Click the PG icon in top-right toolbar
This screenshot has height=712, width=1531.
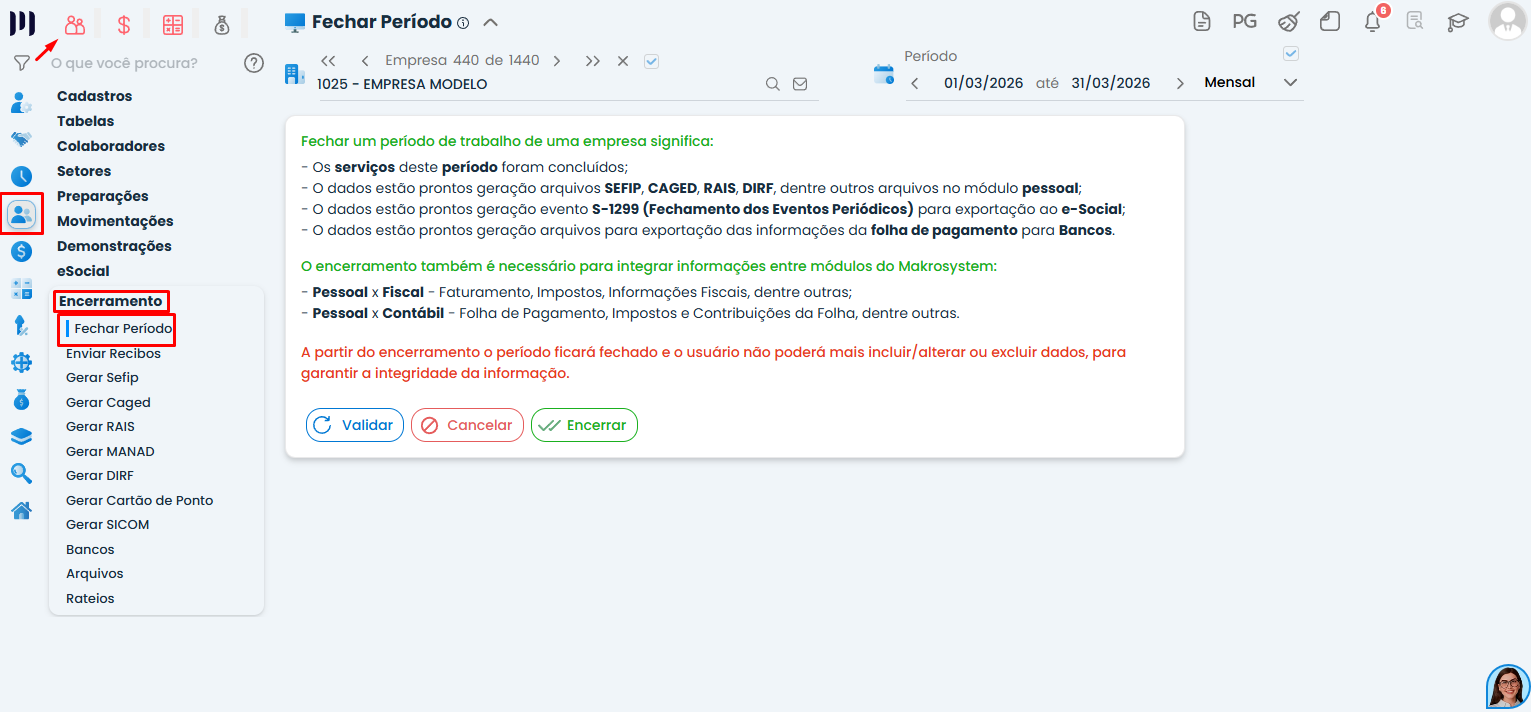point(1244,21)
